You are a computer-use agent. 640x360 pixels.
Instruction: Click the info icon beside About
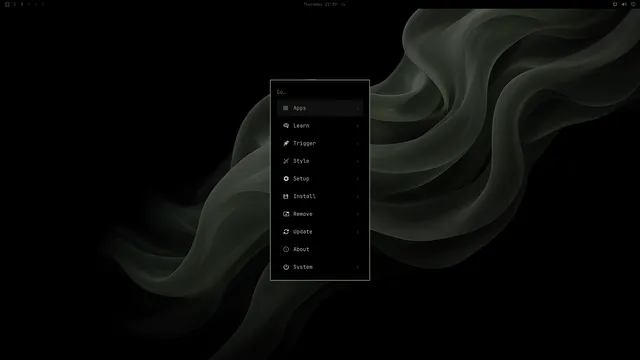[286, 249]
